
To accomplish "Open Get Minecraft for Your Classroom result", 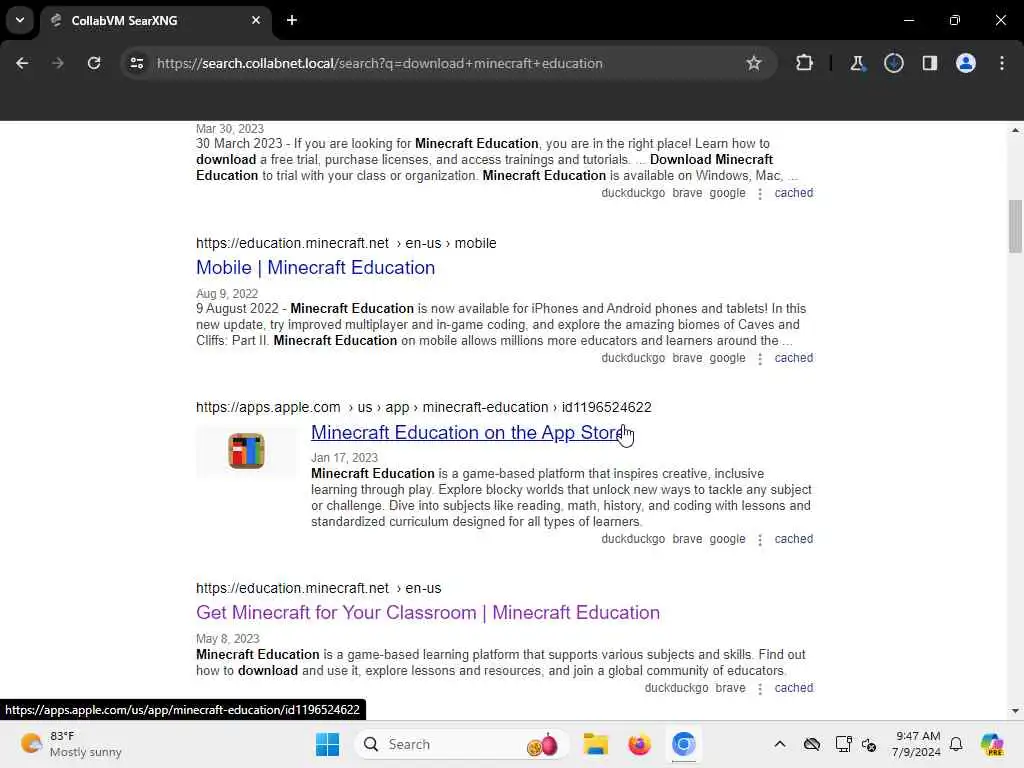I will point(428,613).
